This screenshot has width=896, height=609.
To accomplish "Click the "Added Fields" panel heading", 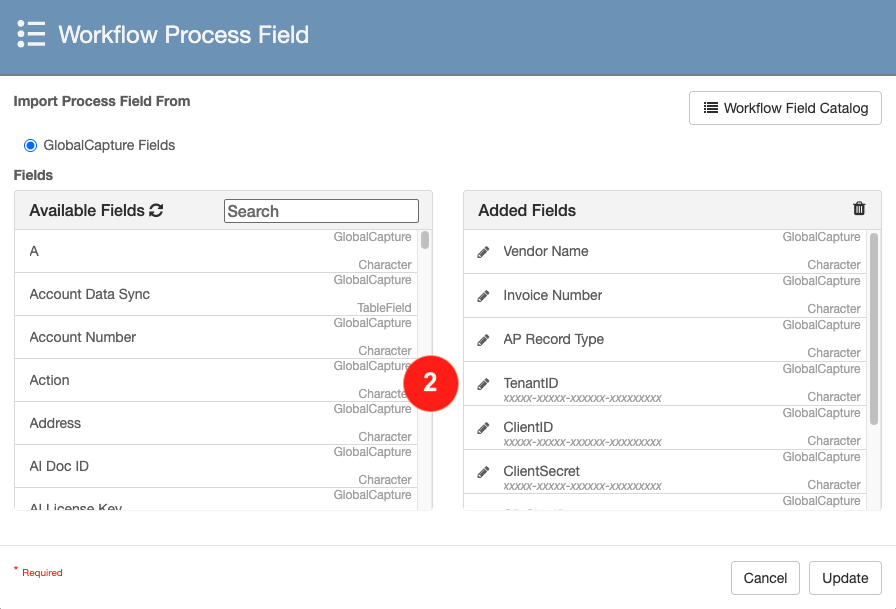I will [x=527, y=210].
